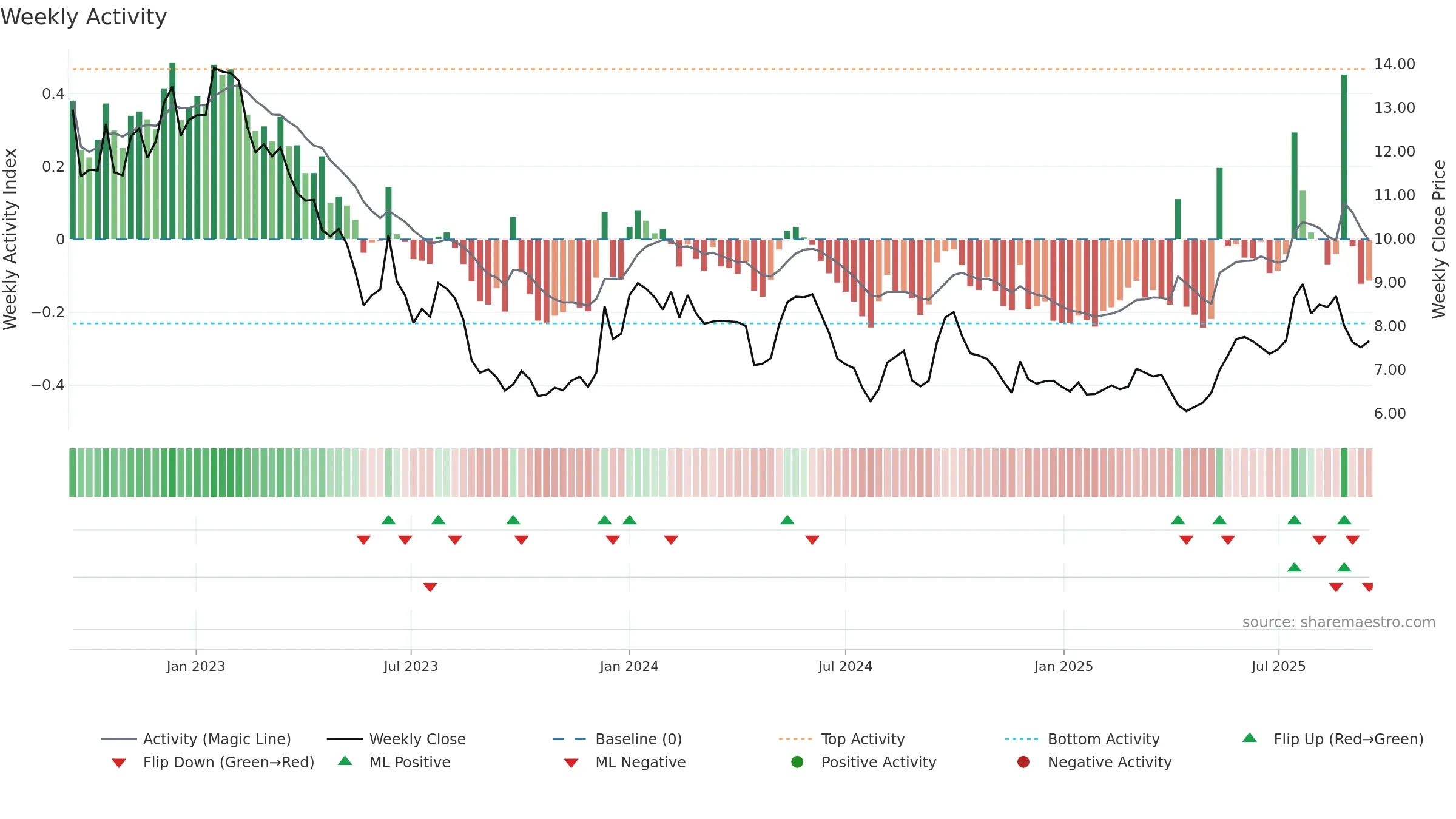1456x819 pixels.
Task: Click the Weekly Activity chart title
Action: click(84, 17)
